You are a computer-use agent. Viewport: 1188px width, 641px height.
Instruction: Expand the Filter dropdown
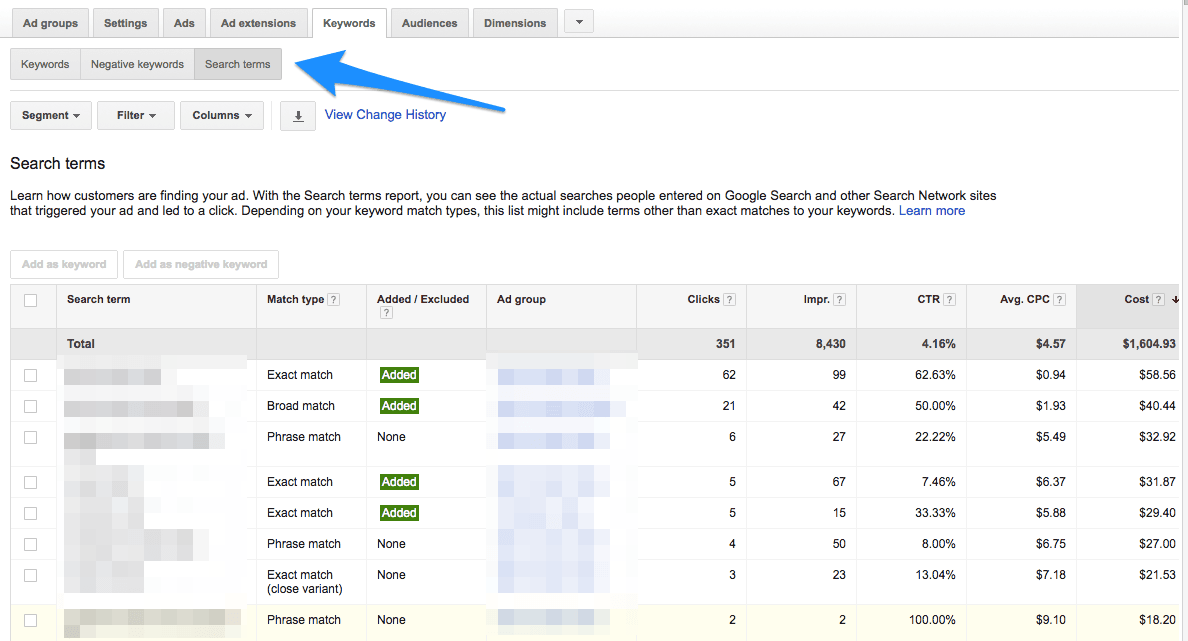point(136,116)
